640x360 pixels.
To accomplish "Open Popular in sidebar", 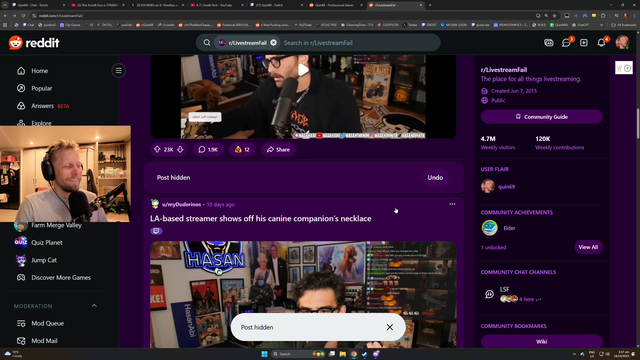I will [x=42, y=88].
